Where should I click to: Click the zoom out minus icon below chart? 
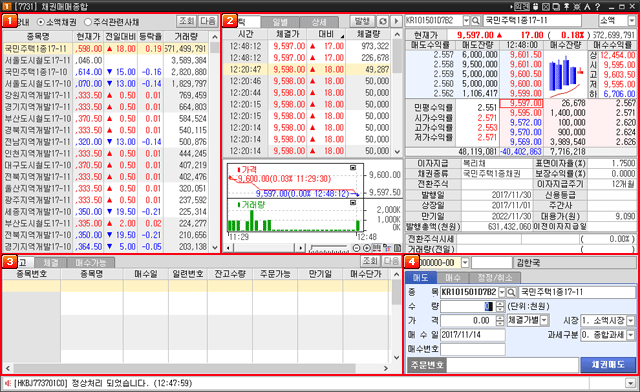pos(356,248)
